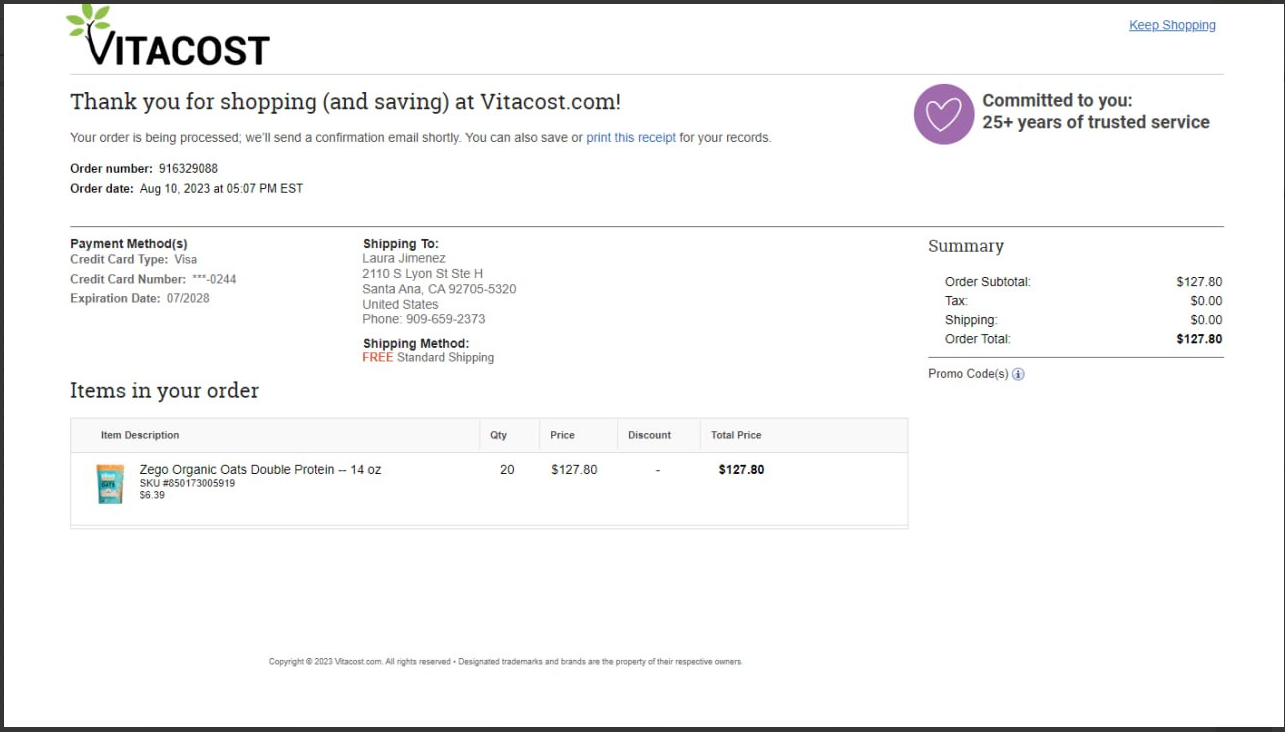Click the item Total Price cell $127.80
1285x732 pixels.
741,469
